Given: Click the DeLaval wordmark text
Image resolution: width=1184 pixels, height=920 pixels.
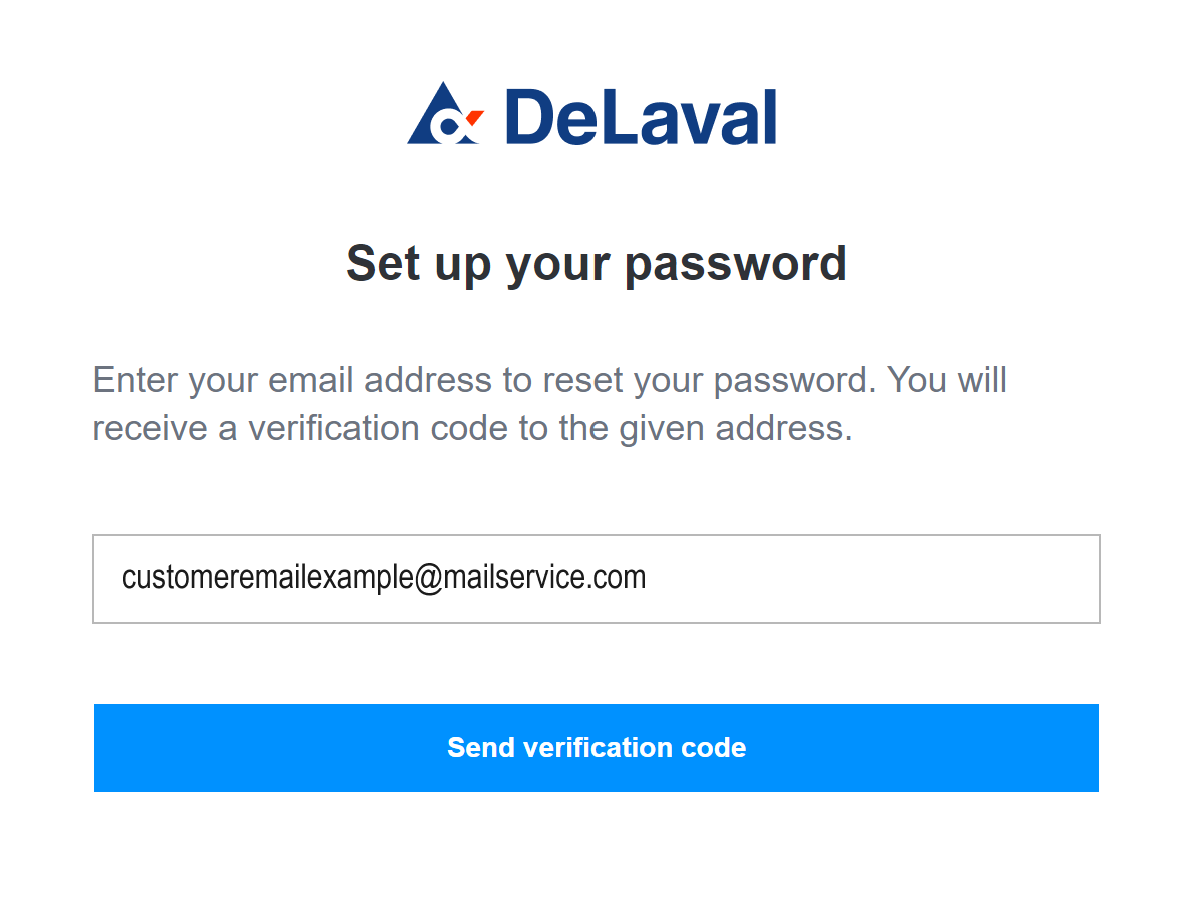Looking at the screenshot, I should pyautogui.click(x=640, y=116).
